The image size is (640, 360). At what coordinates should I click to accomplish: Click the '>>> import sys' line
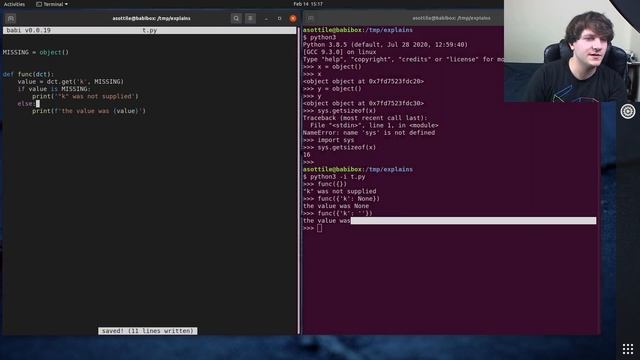coord(329,140)
